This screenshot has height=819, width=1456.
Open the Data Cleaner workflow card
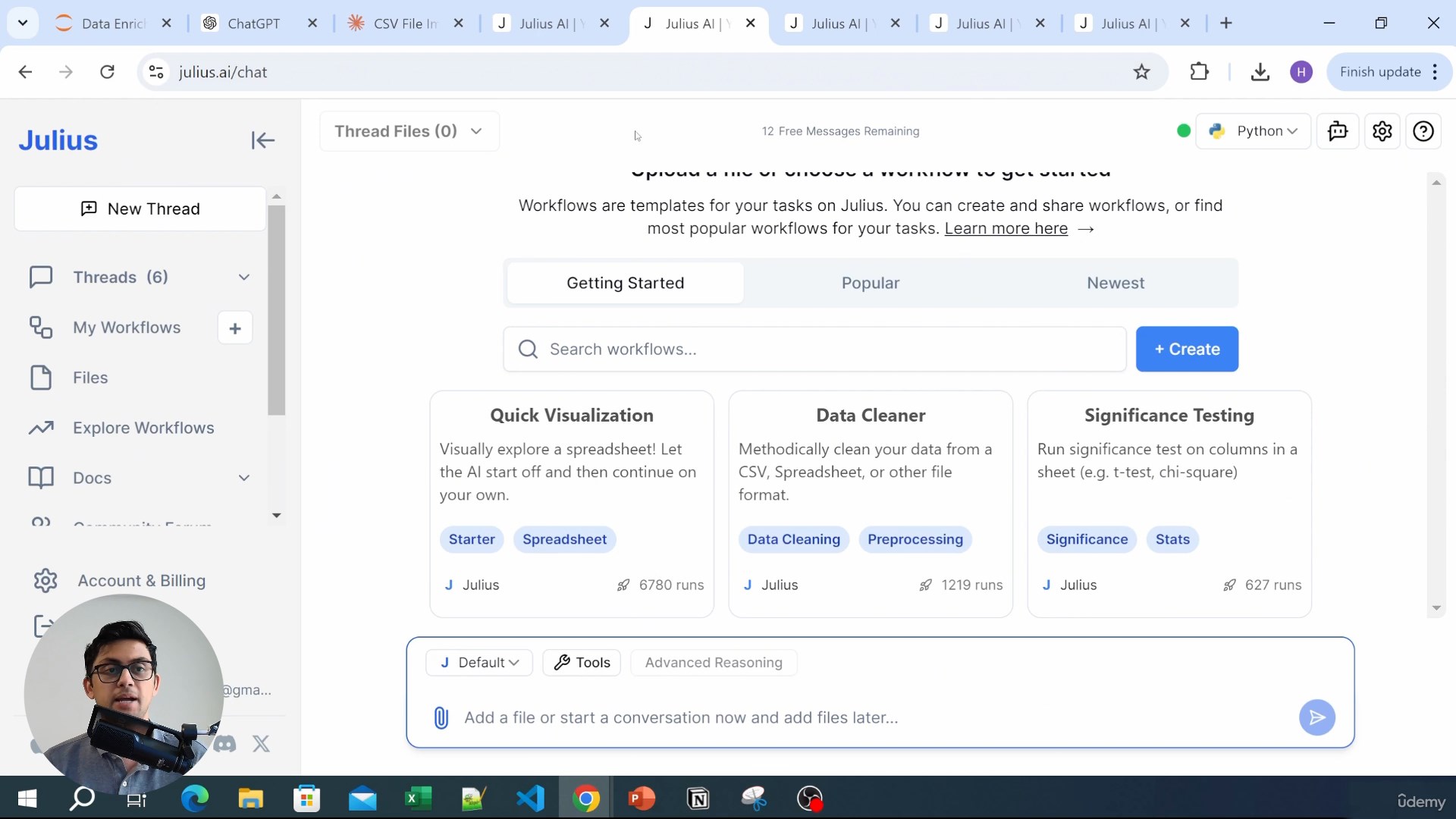871,504
